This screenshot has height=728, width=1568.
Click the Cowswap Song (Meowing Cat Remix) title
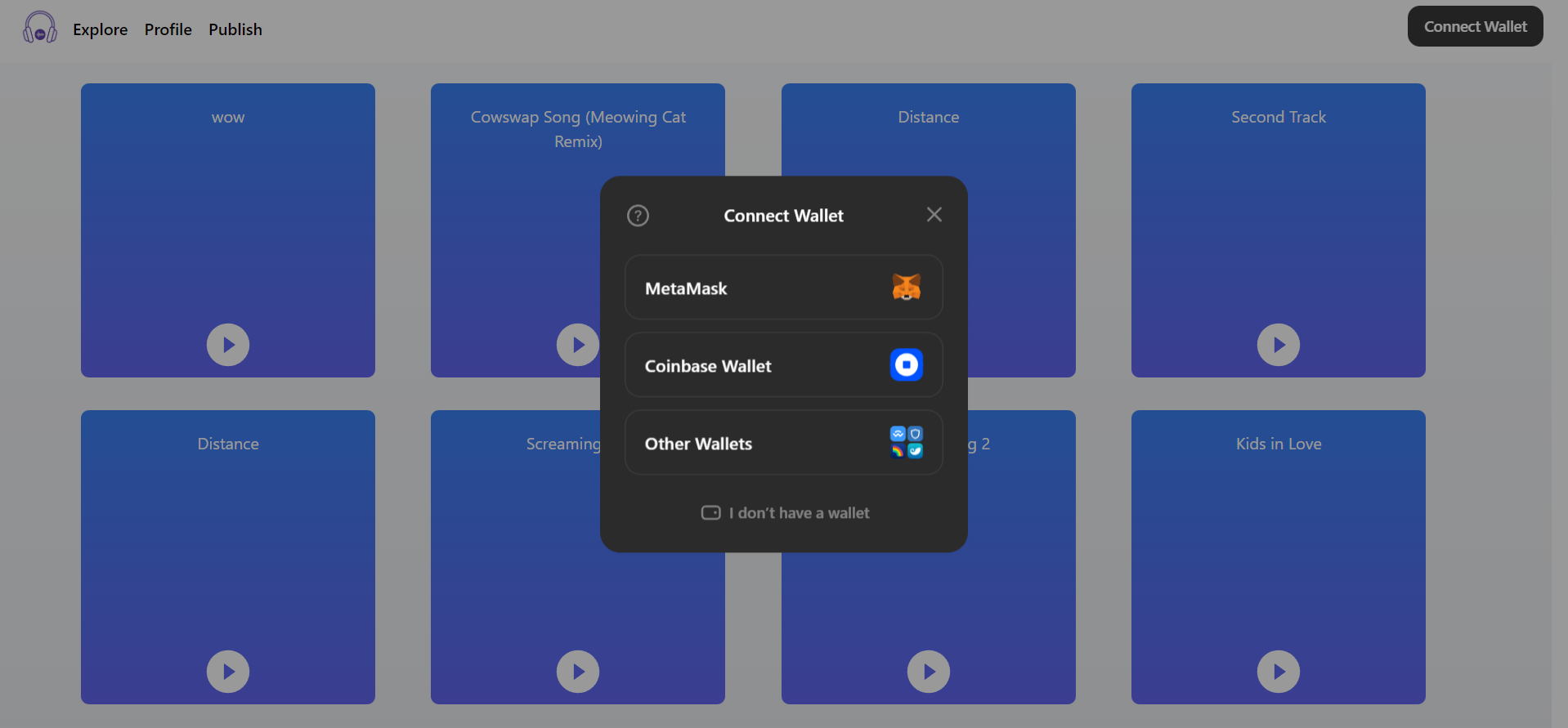[x=578, y=129]
